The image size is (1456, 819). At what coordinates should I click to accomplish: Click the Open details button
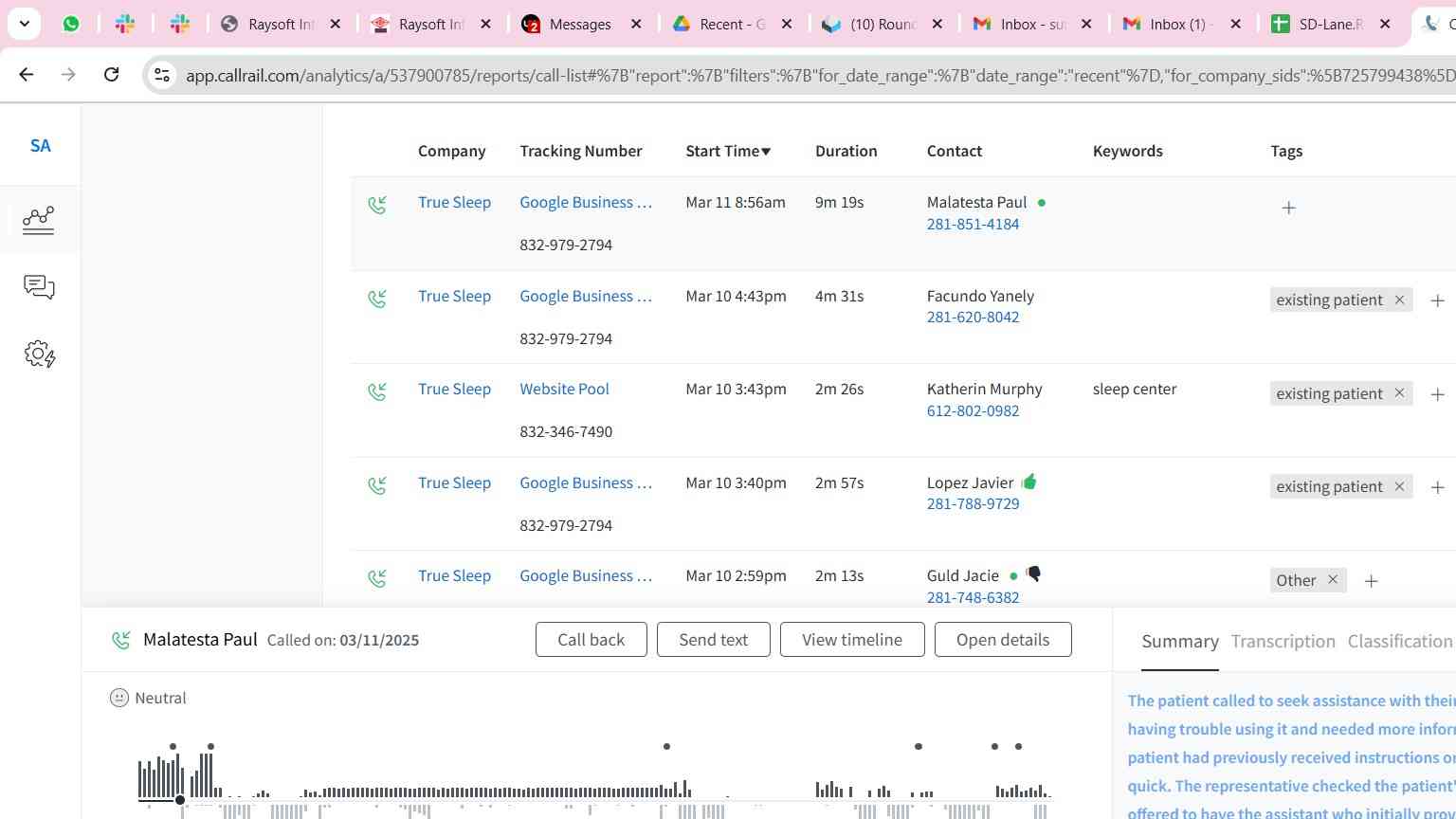click(1003, 640)
